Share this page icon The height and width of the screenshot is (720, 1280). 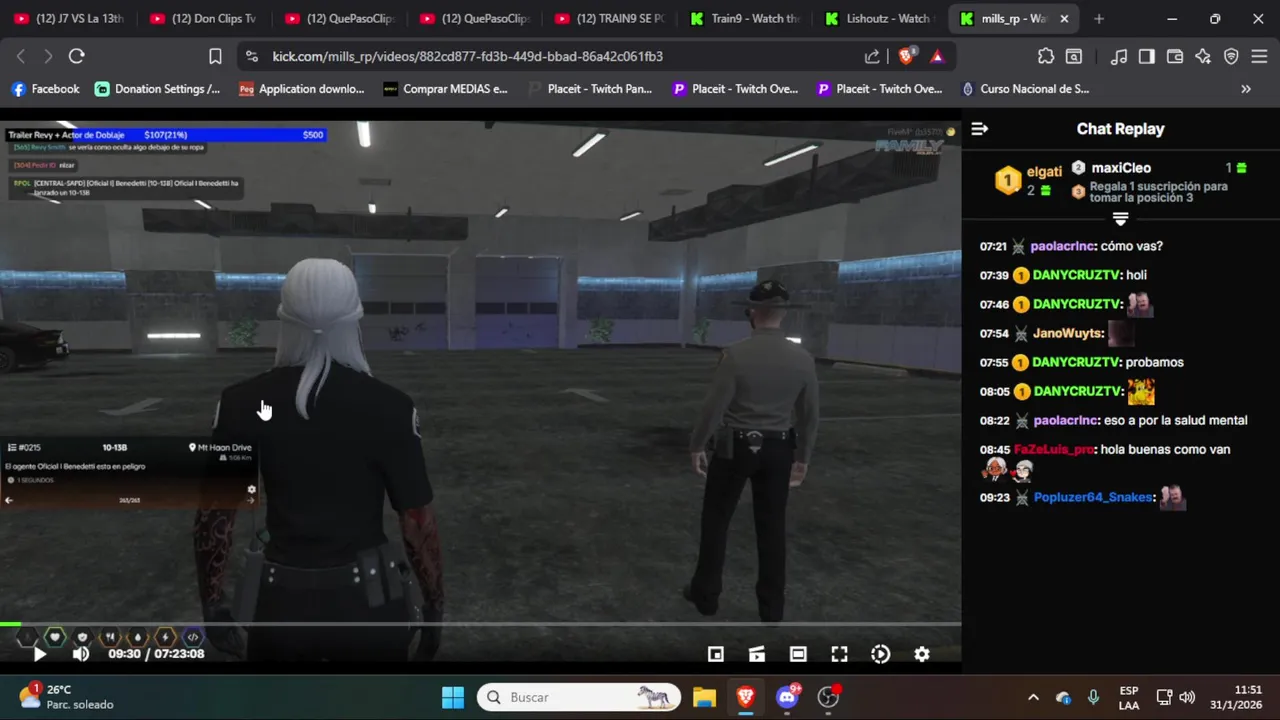point(872,56)
